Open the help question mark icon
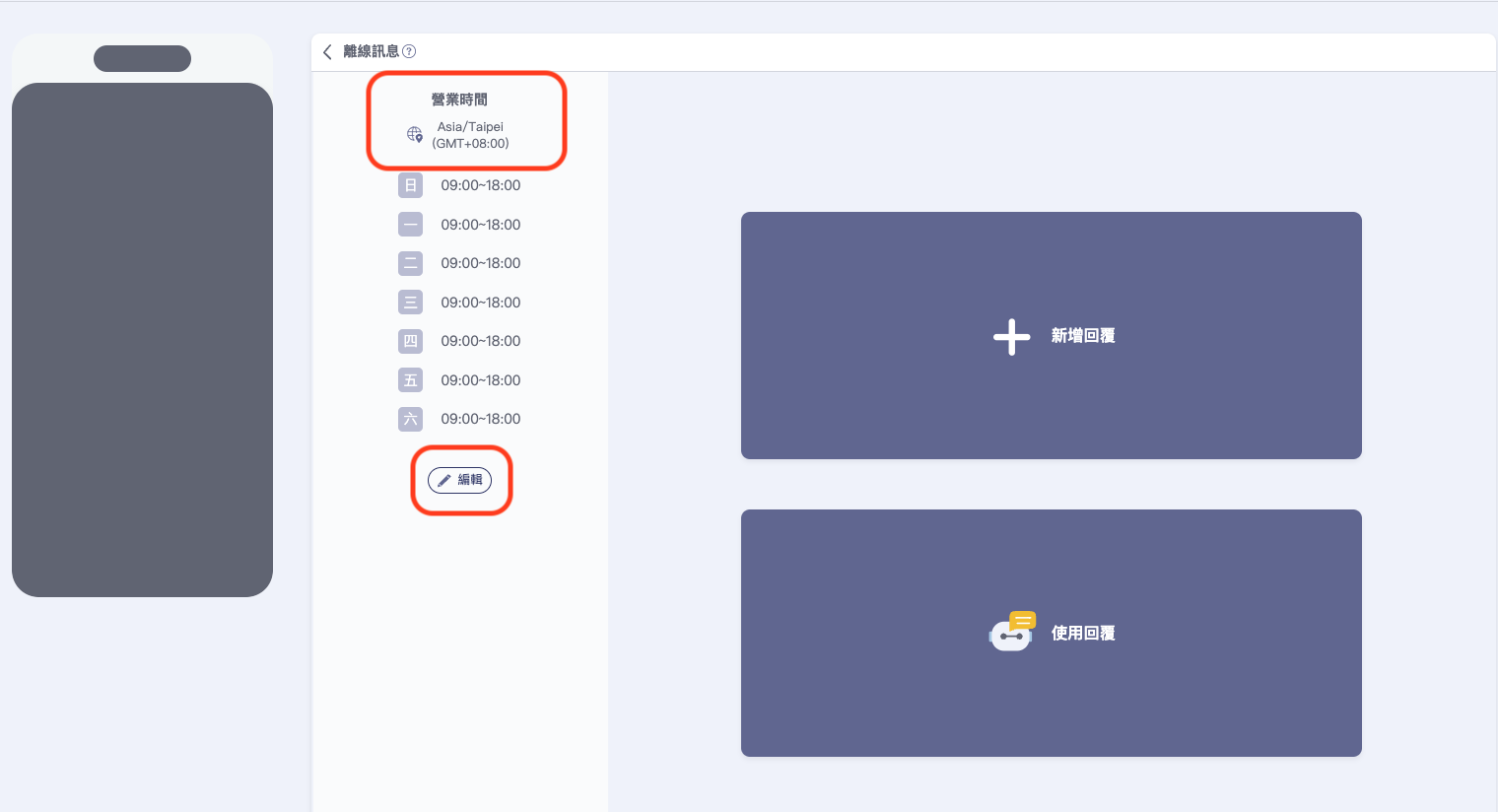 [x=409, y=51]
